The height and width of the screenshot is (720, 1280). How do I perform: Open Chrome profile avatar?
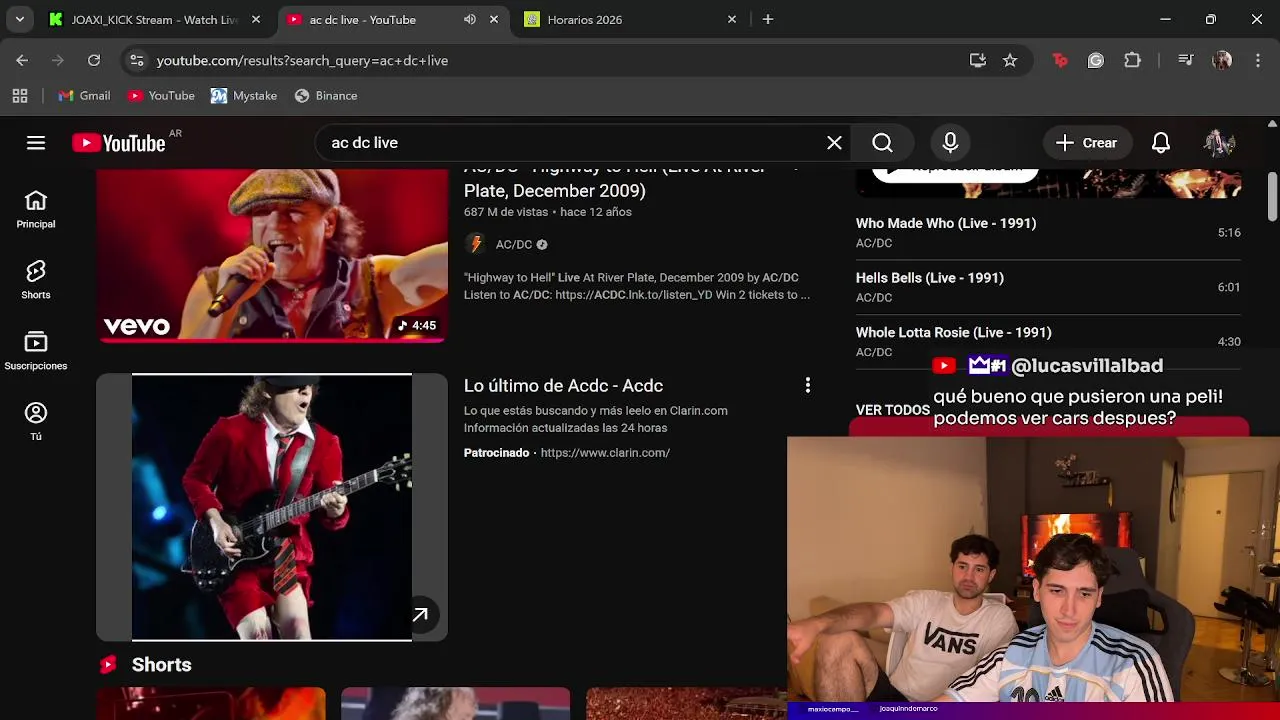(1221, 60)
